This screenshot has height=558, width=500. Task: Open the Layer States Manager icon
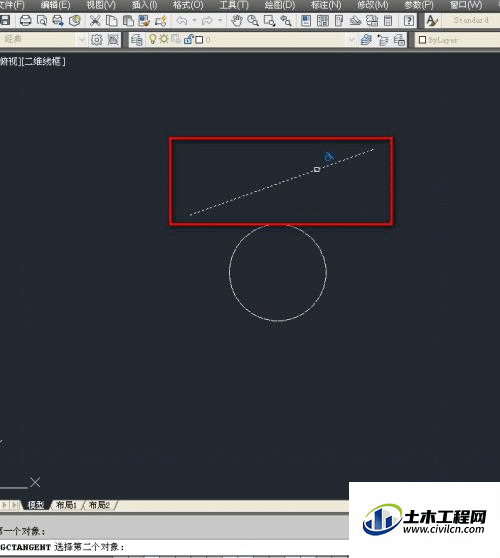click(399, 40)
